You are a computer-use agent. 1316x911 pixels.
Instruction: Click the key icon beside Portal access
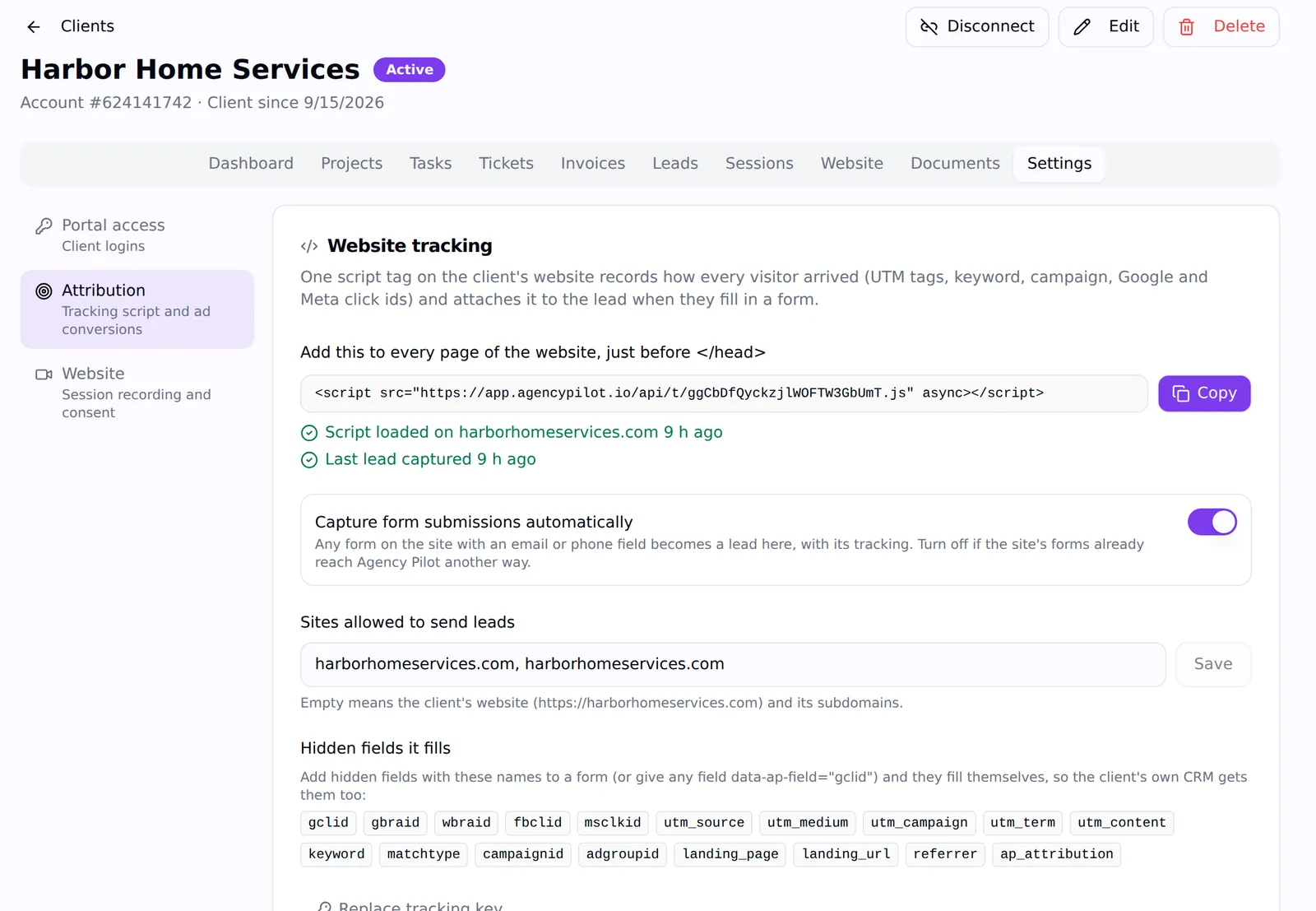(44, 225)
